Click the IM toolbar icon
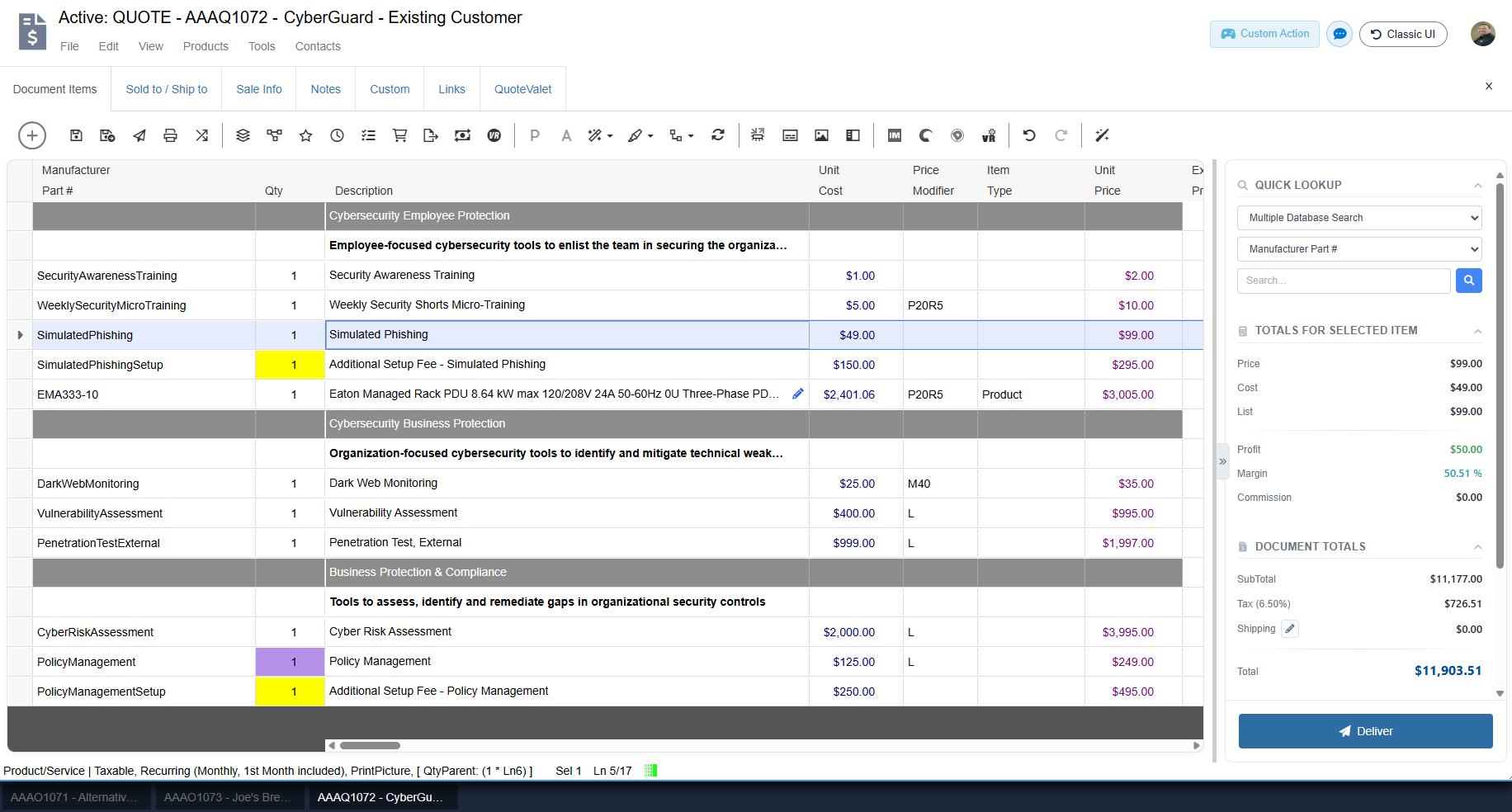The image size is (1512, 812). click(x=895, y=135)
